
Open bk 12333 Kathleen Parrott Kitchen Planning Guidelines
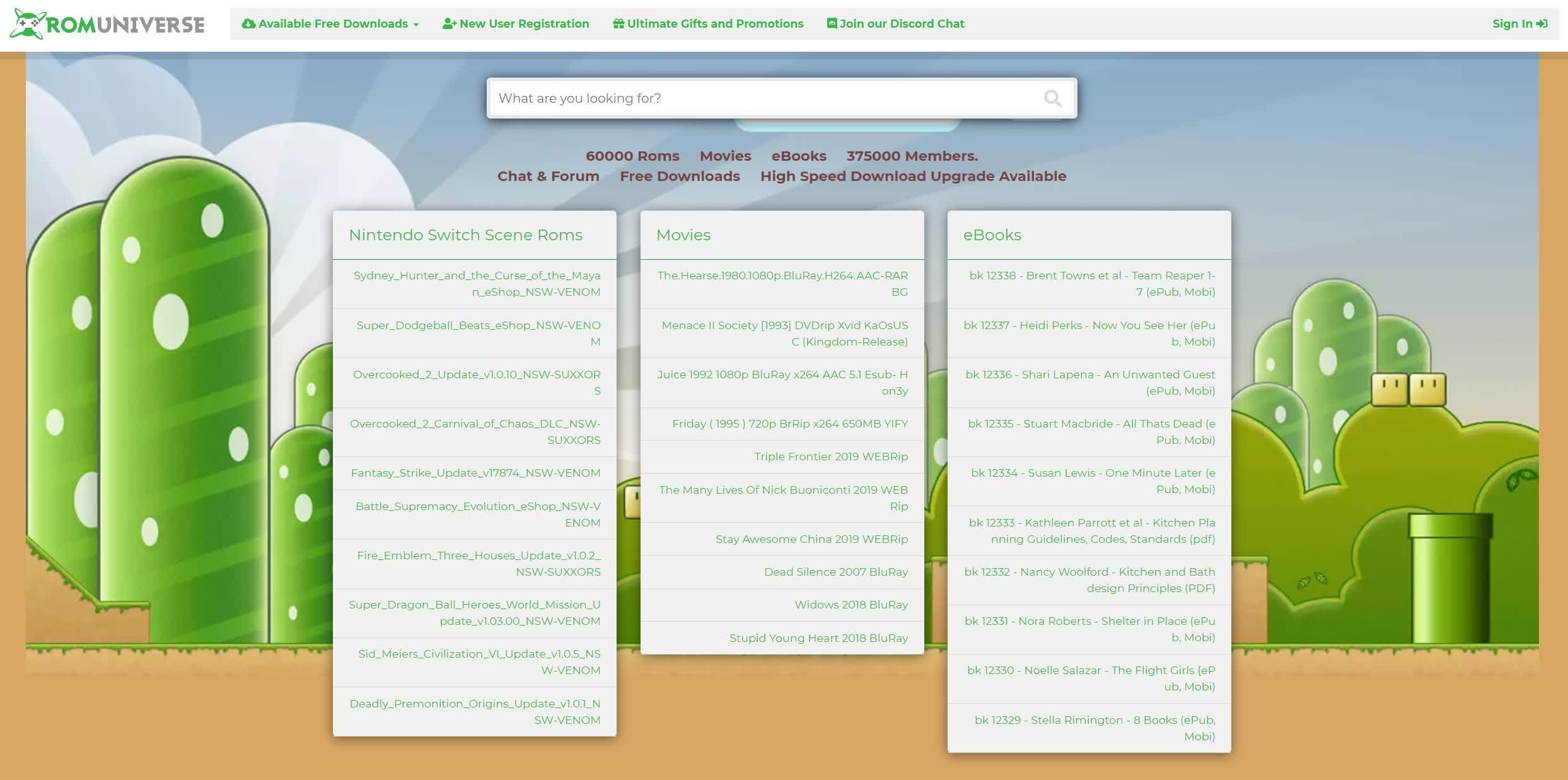pyautogui.click(x=1089, y=531)
